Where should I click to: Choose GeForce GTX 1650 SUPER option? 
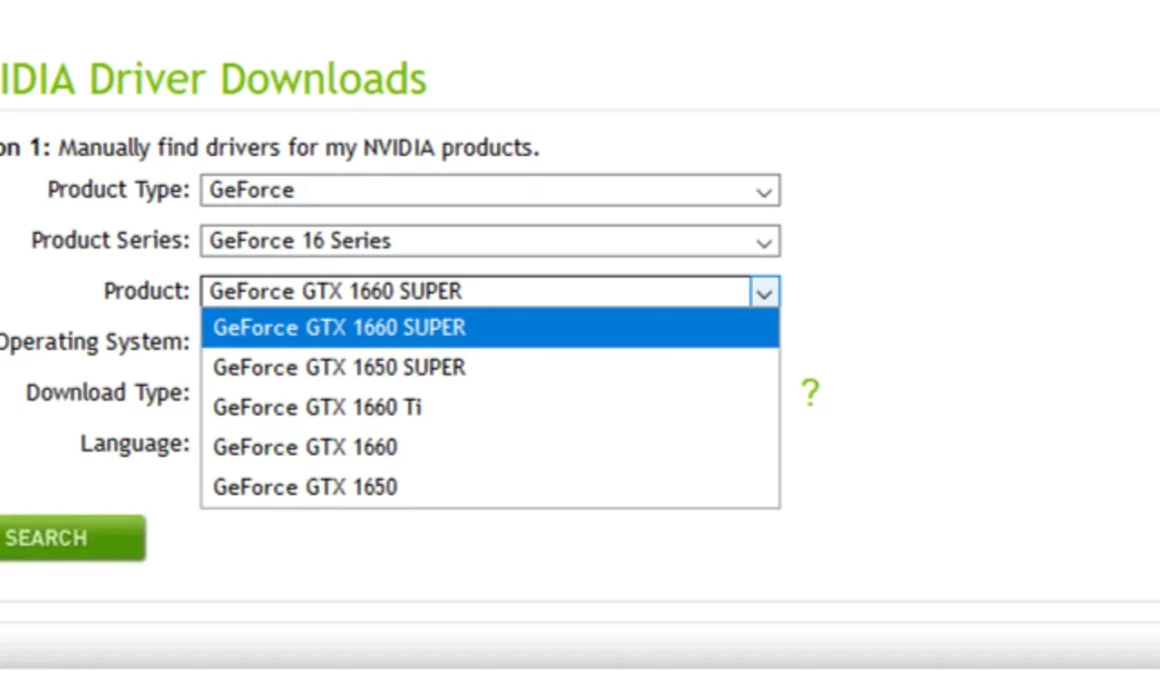pos(490,368)
